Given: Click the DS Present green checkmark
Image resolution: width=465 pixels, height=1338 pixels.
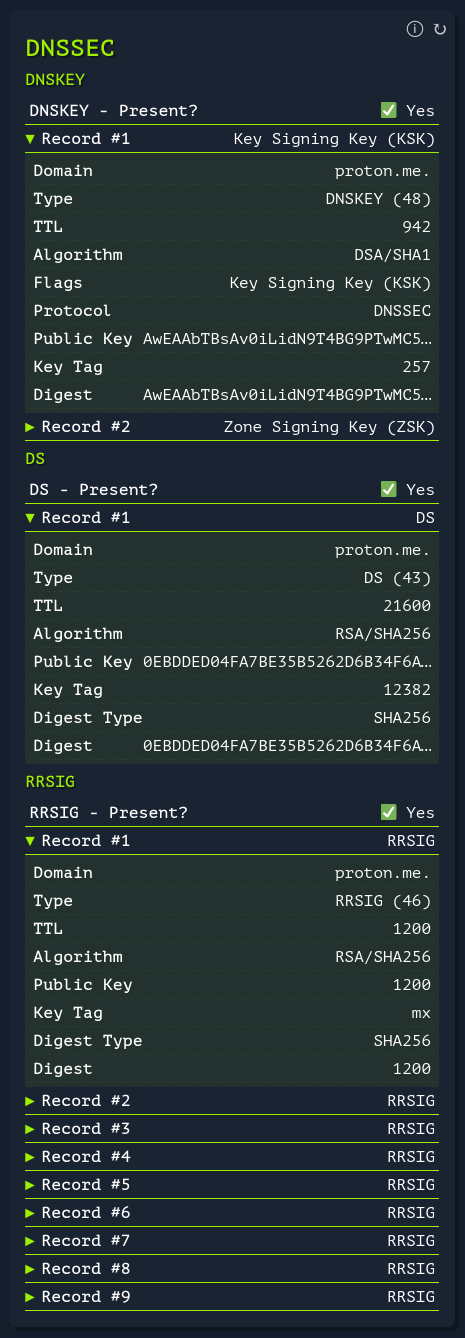Looking at the screenshot, I should pyautogui.click(x=389, y=489).
